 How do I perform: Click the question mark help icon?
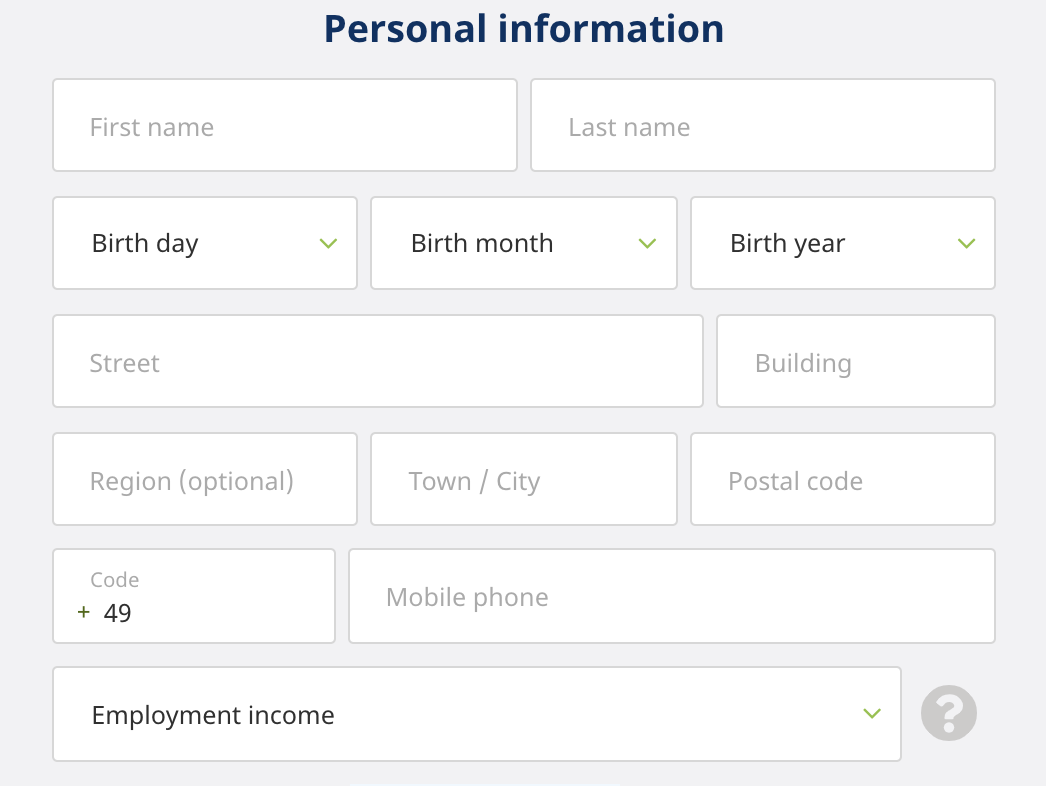[x=948, y=714]
